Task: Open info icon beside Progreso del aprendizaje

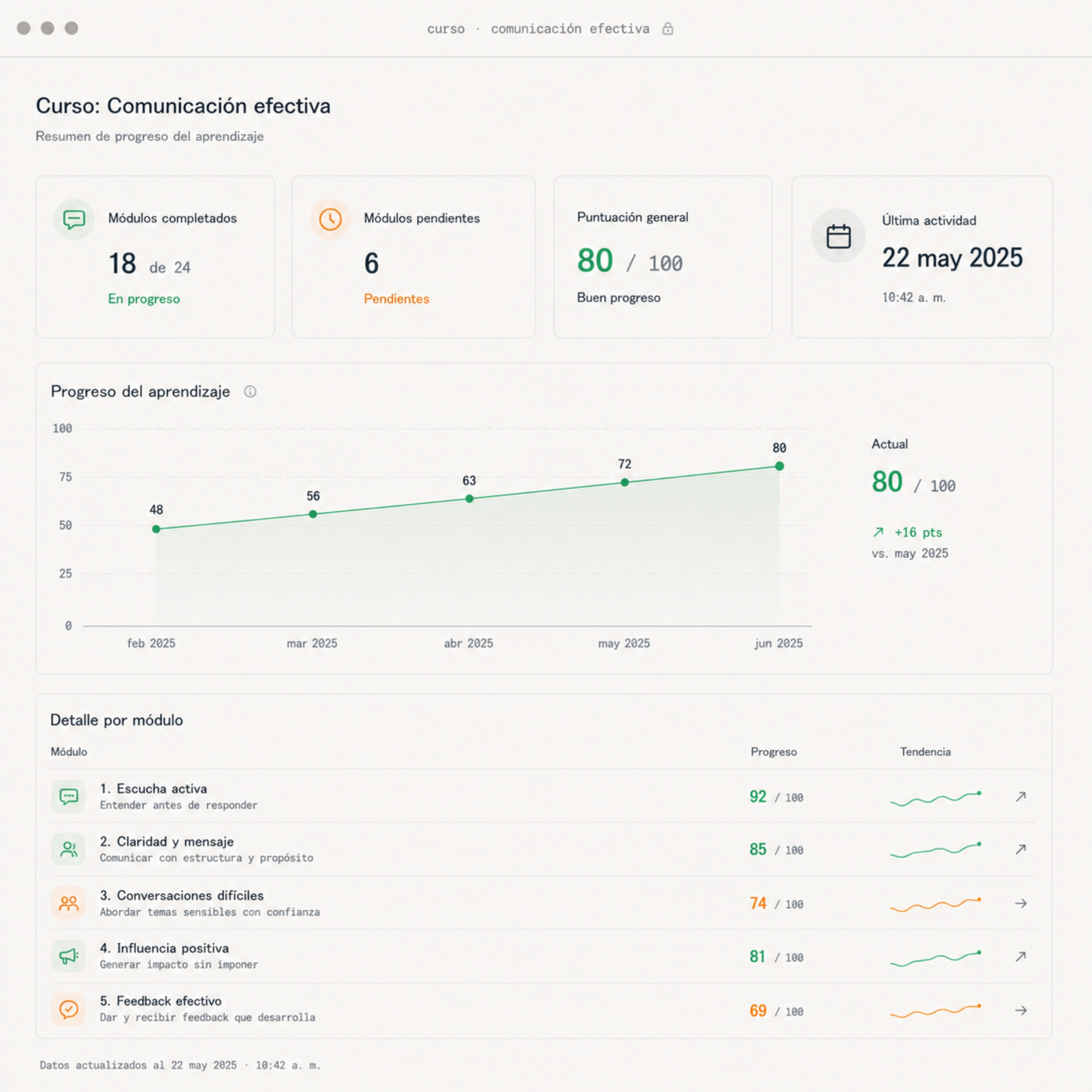Action: point(250,392)
